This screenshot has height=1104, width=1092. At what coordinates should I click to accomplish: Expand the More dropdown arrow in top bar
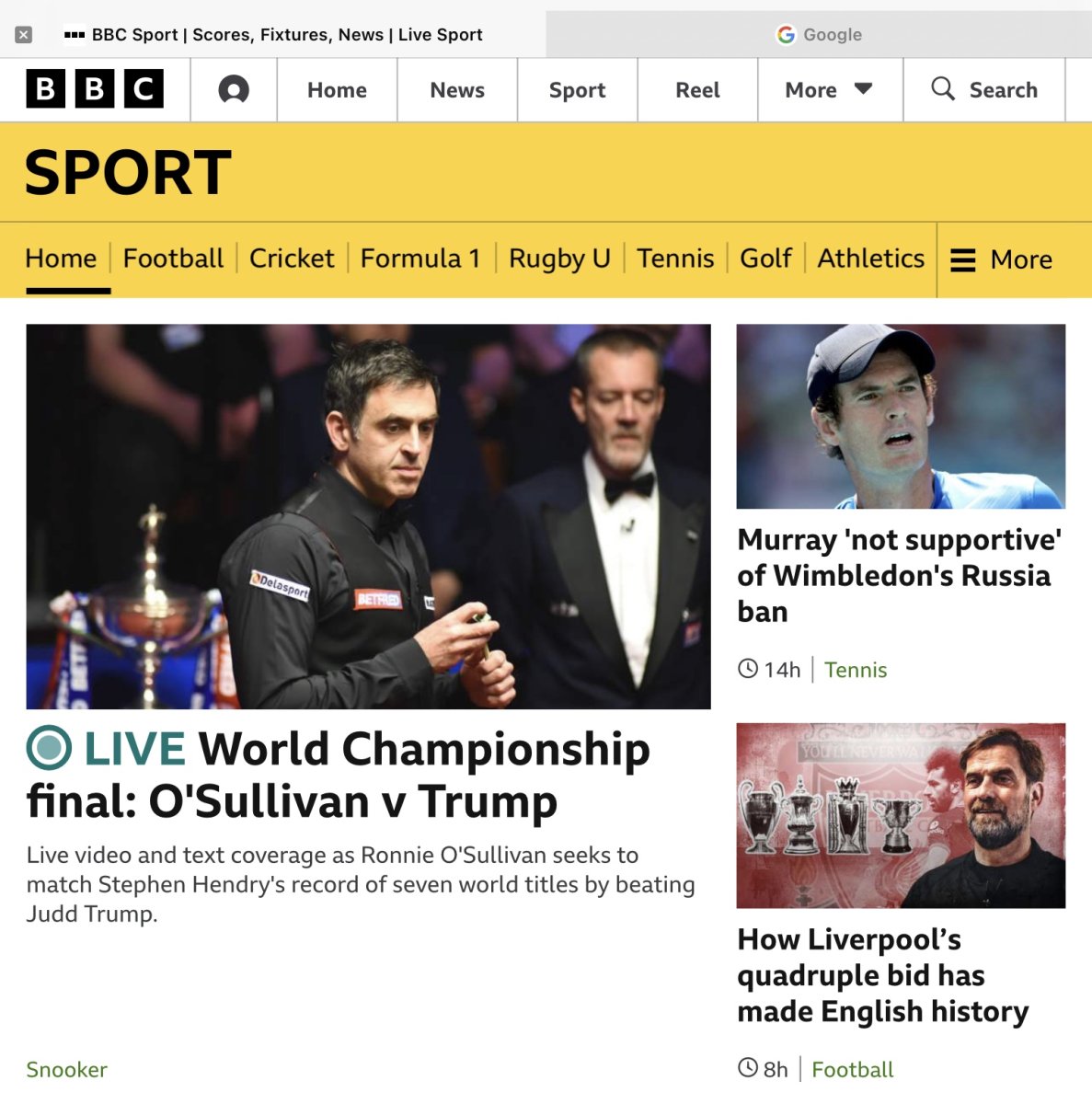(863, 89)
